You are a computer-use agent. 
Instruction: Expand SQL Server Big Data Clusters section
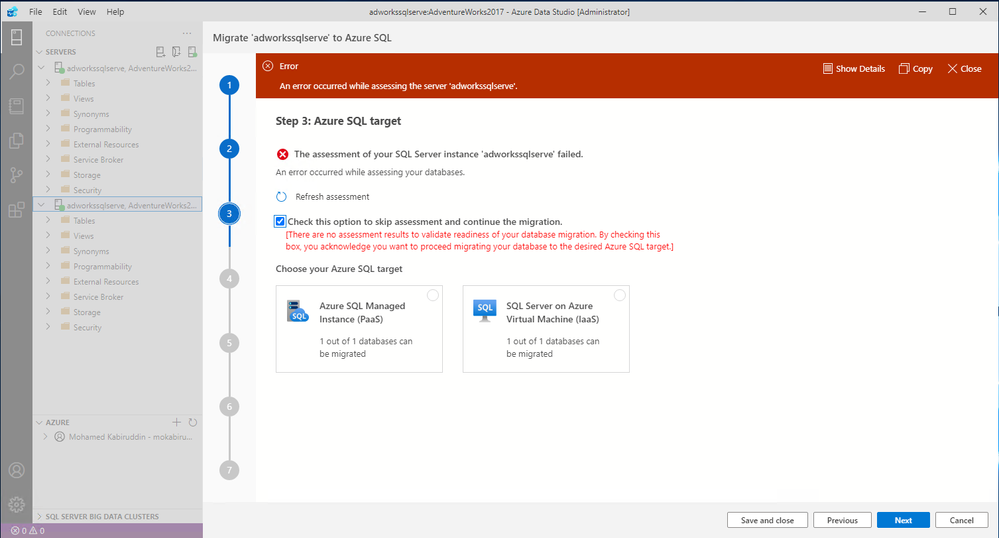tap(40, 516)
